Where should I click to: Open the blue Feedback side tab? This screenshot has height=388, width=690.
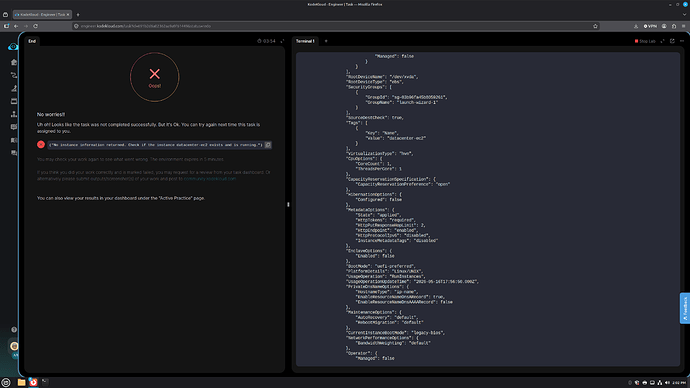tap(685, 308)
